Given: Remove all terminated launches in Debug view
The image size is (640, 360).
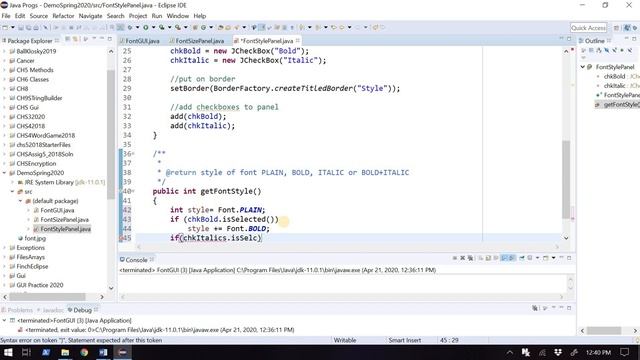Looking at the screenshot, I should 535,308.
